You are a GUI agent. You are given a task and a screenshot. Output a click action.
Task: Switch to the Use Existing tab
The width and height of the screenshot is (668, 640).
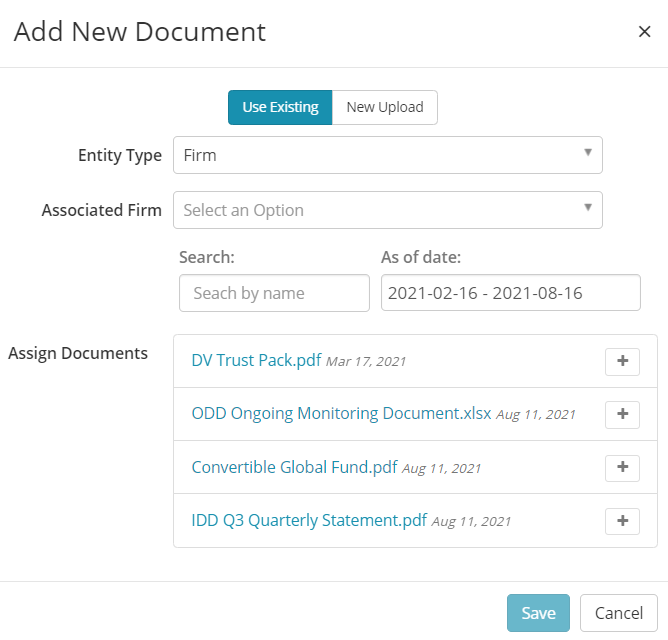pyautogui.click(x=280, y=107)
